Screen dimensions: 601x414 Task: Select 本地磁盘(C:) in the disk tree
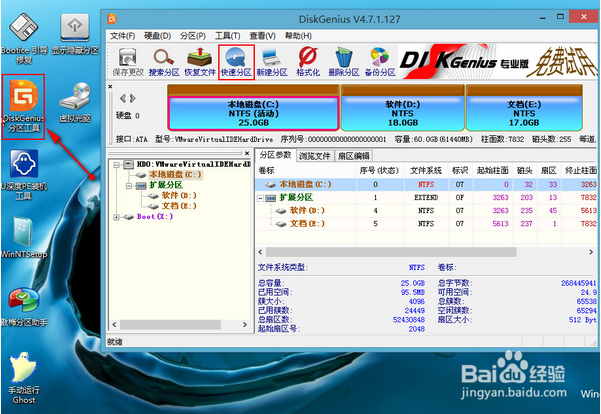pos(175,175)
